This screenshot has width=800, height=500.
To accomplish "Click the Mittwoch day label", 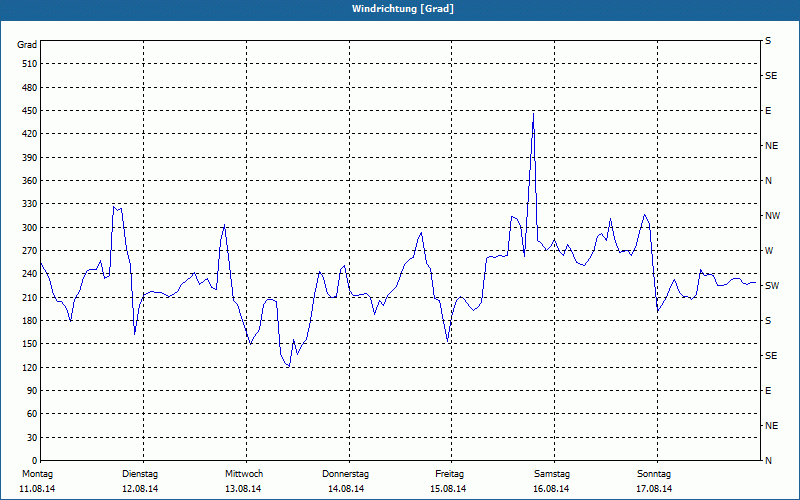I will pyautogui.click(x=244, y=474).
